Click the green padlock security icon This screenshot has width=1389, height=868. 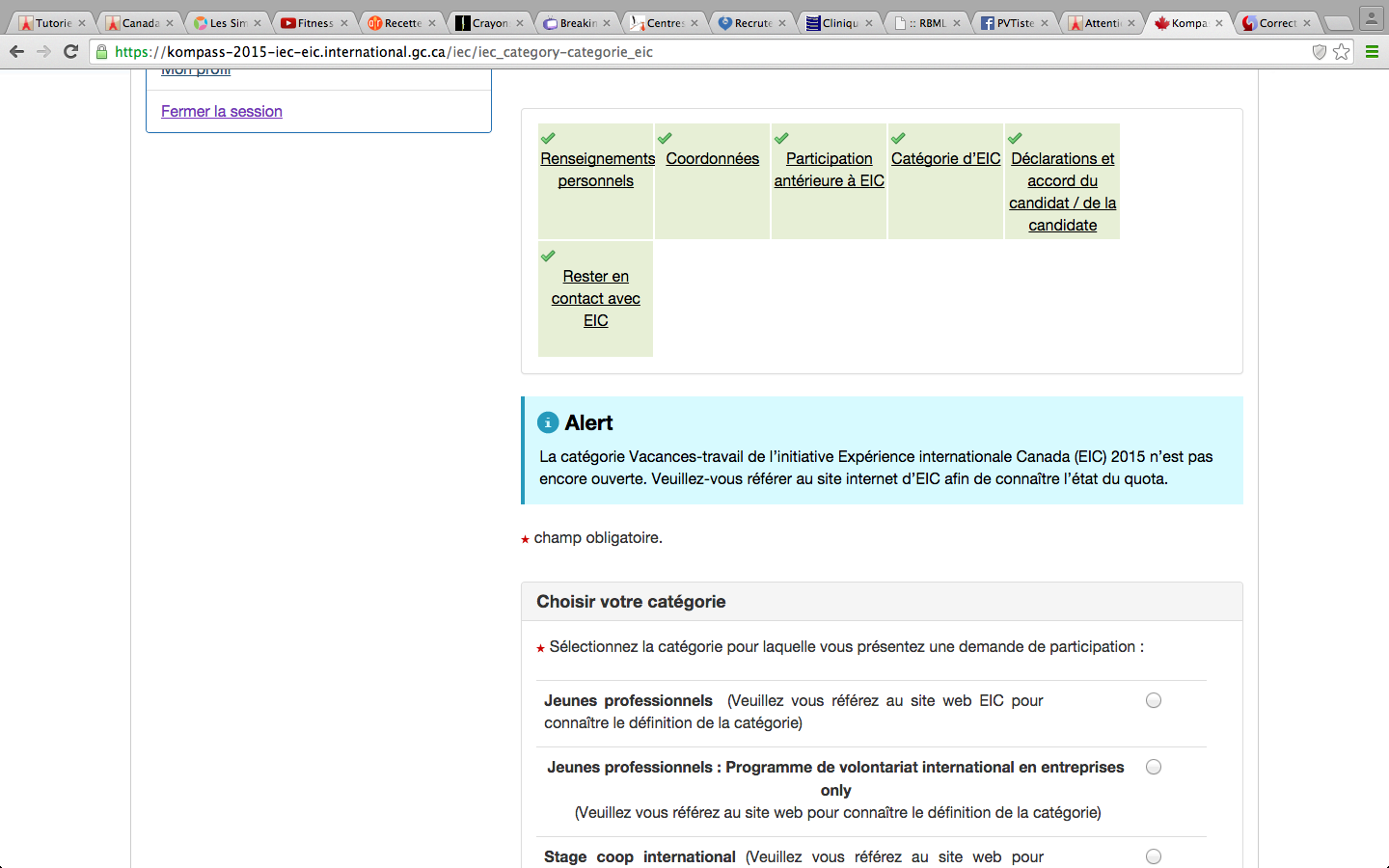pos(102,52)
